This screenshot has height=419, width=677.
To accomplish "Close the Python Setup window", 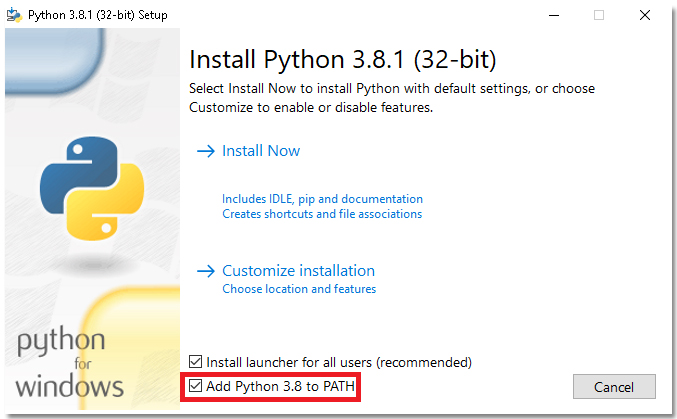I will (646, 15).
